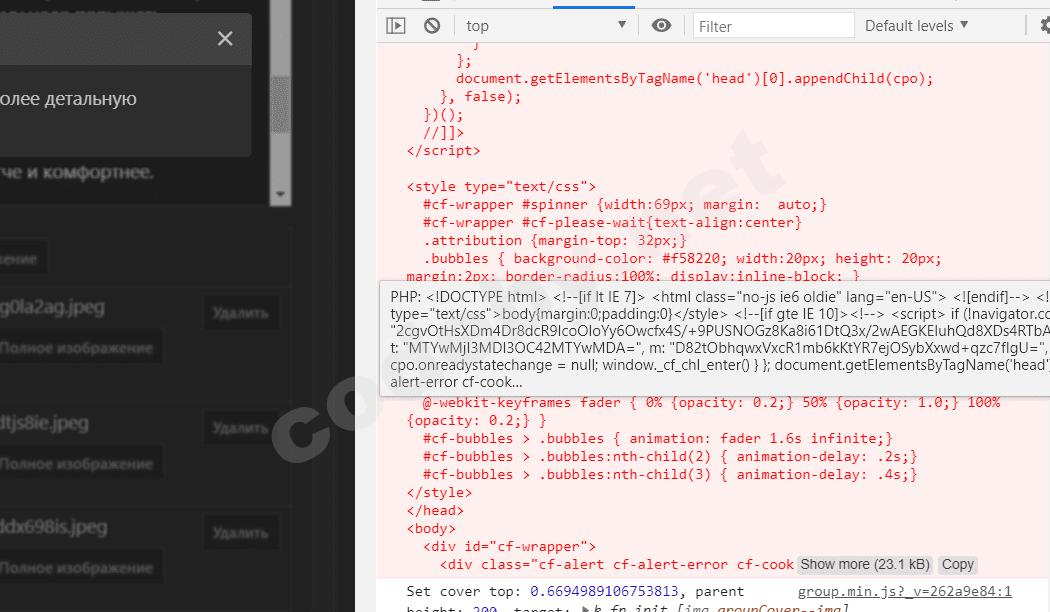The height and width of the screenshot is (612, 1050).
Task: Clear the console with the ban icon
Action: point(432,26)
